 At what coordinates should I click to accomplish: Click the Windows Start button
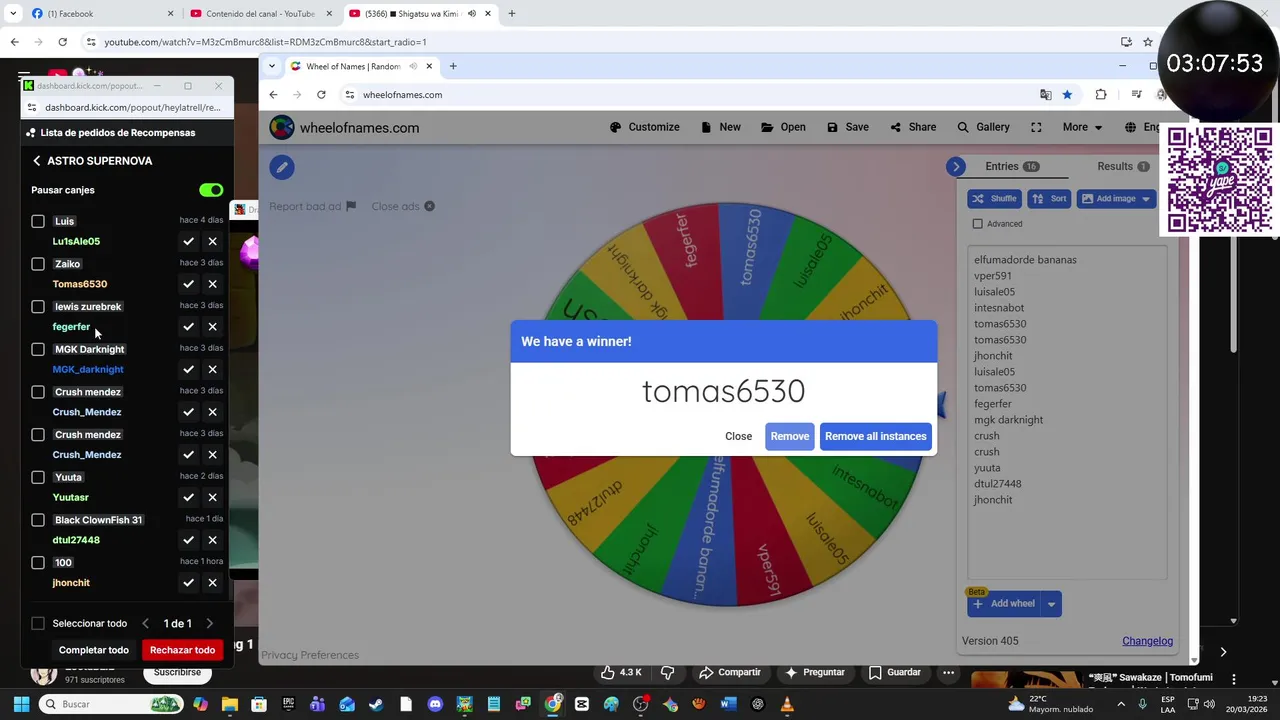[19, 704]
